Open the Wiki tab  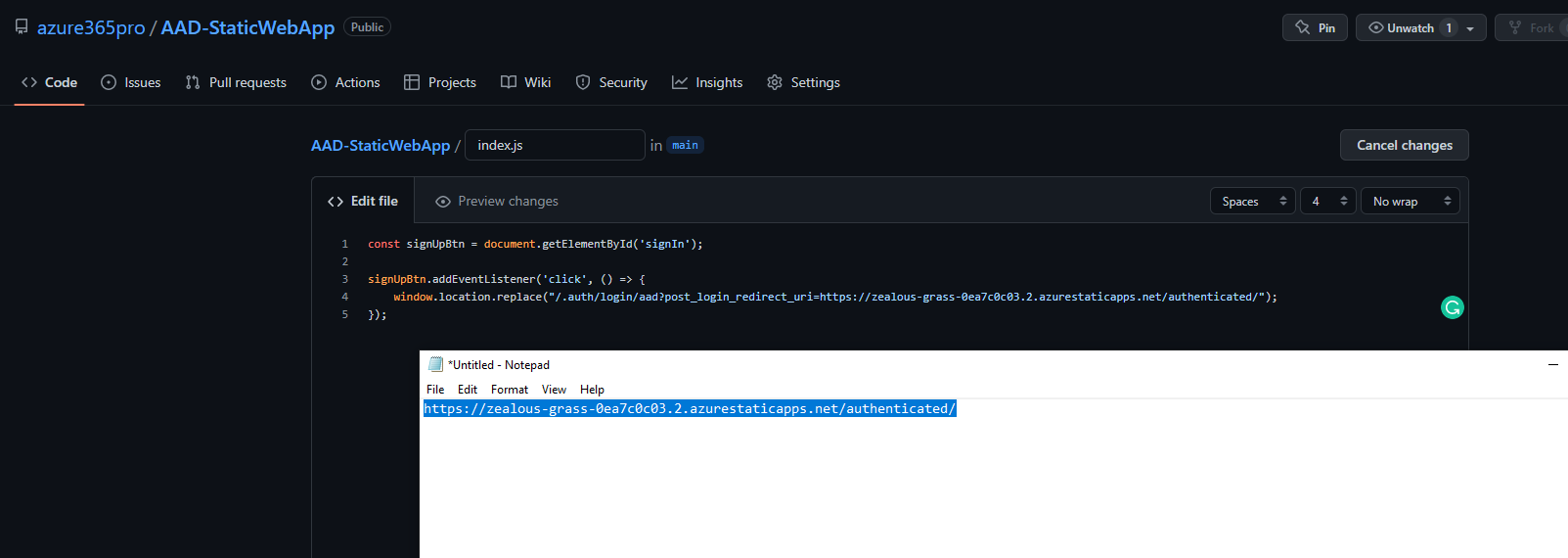[x=526, y=82]
